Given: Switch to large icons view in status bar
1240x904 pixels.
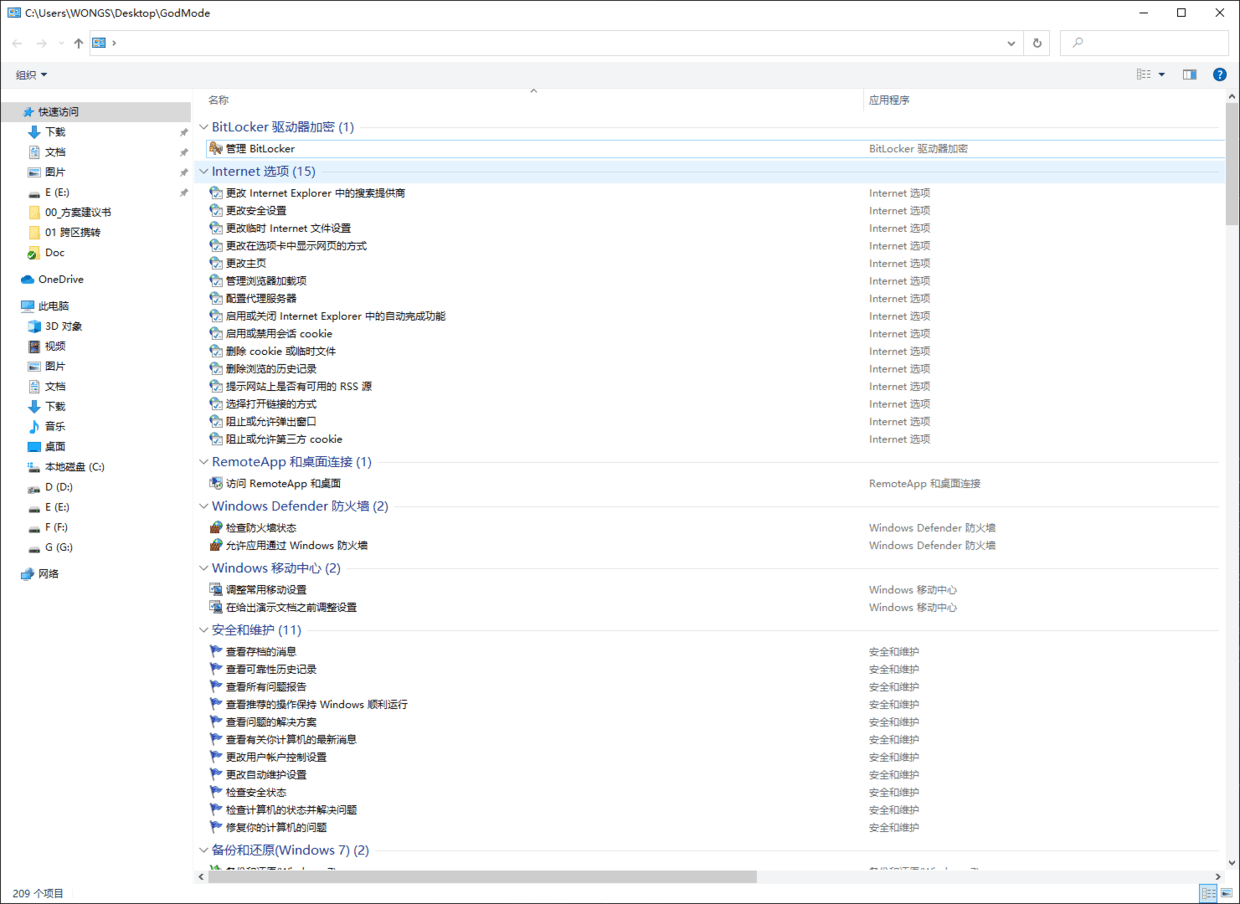Looking at the screenshot, I should pyautogui.click(x=1226, y=893).
